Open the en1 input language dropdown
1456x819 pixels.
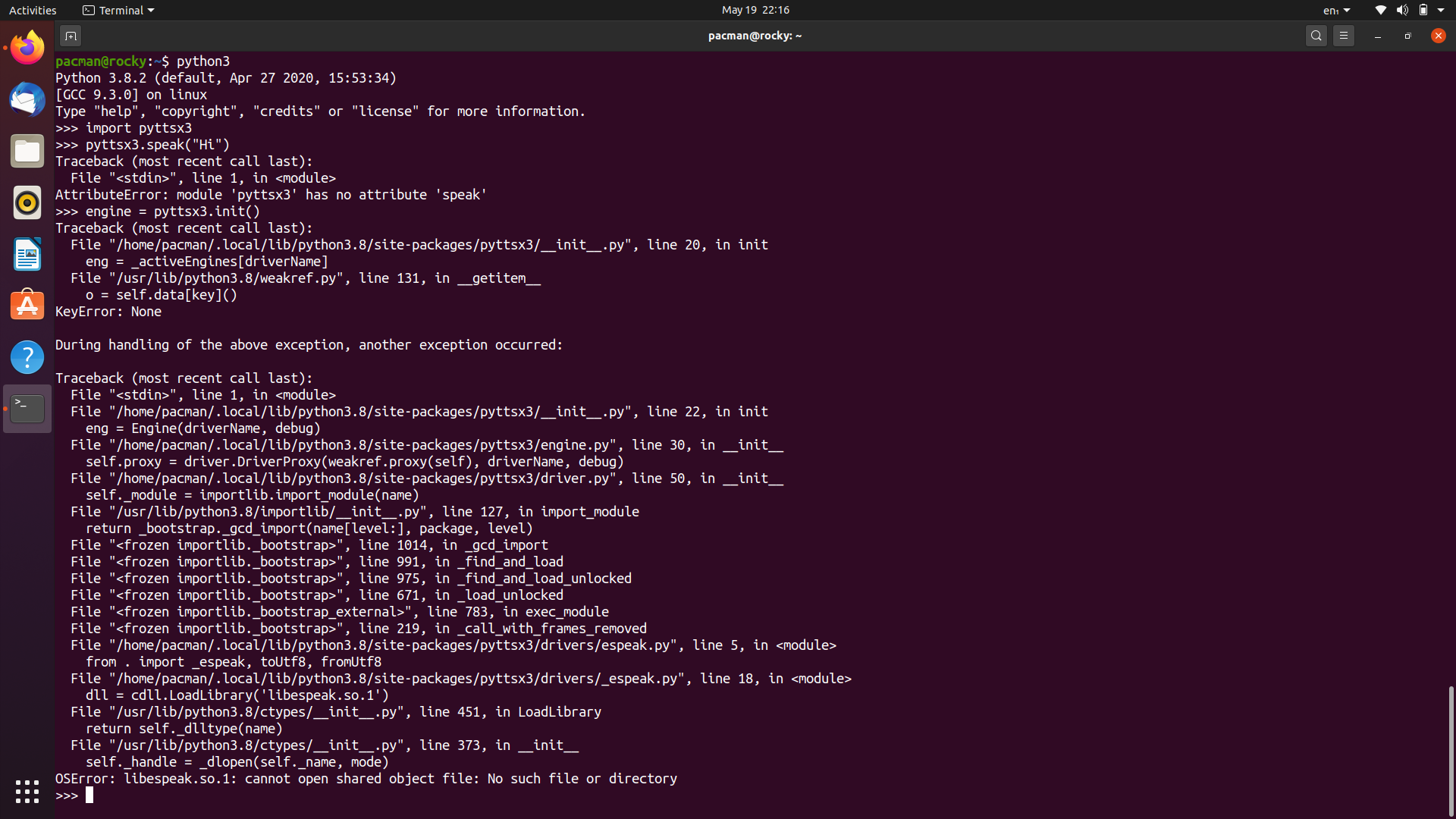pos(1336,10)
